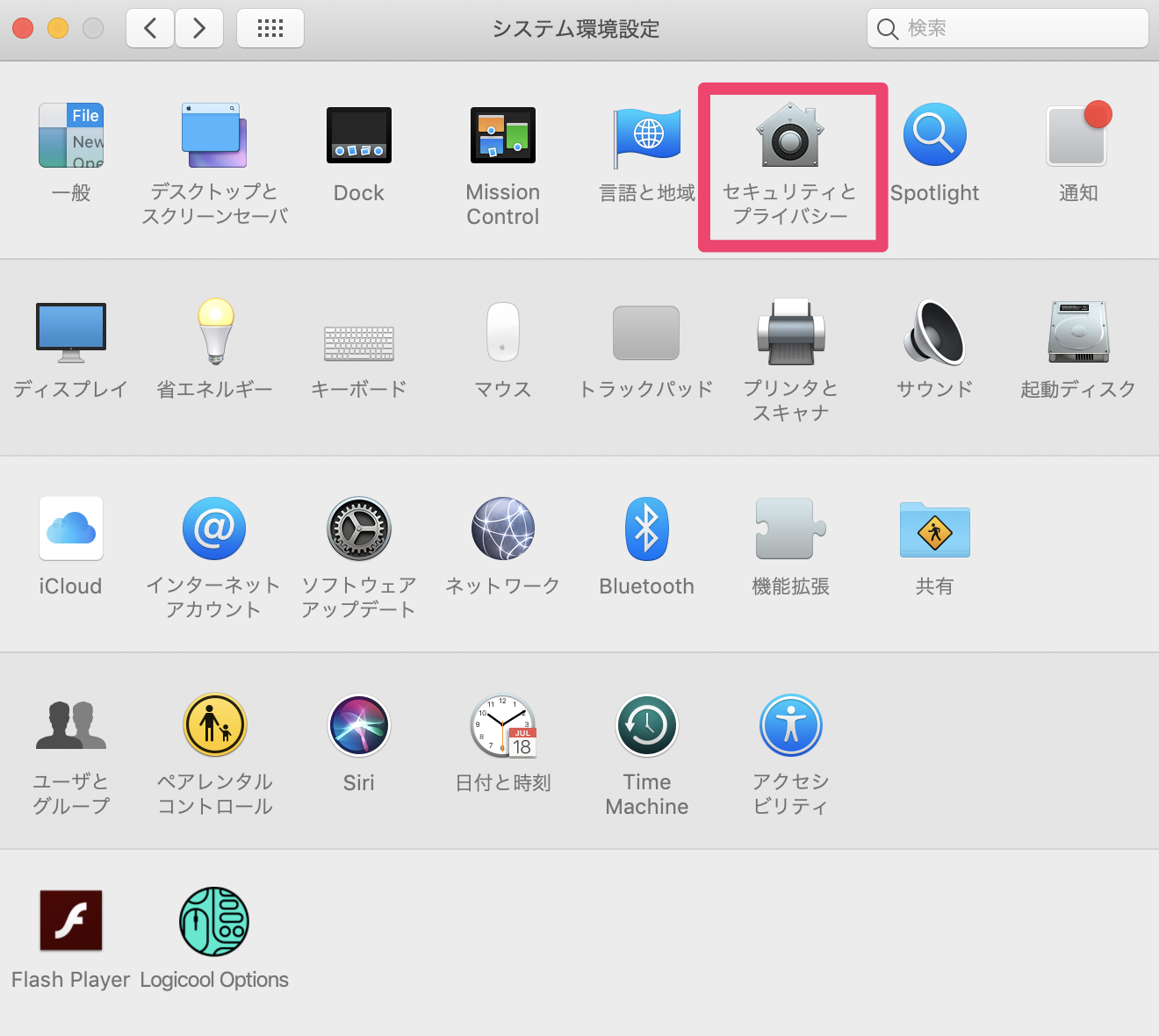Screen dimensions: 1159x1036
Task: Go back with the left arrow button
Action: pyautogui.click(x=150, y=28)
